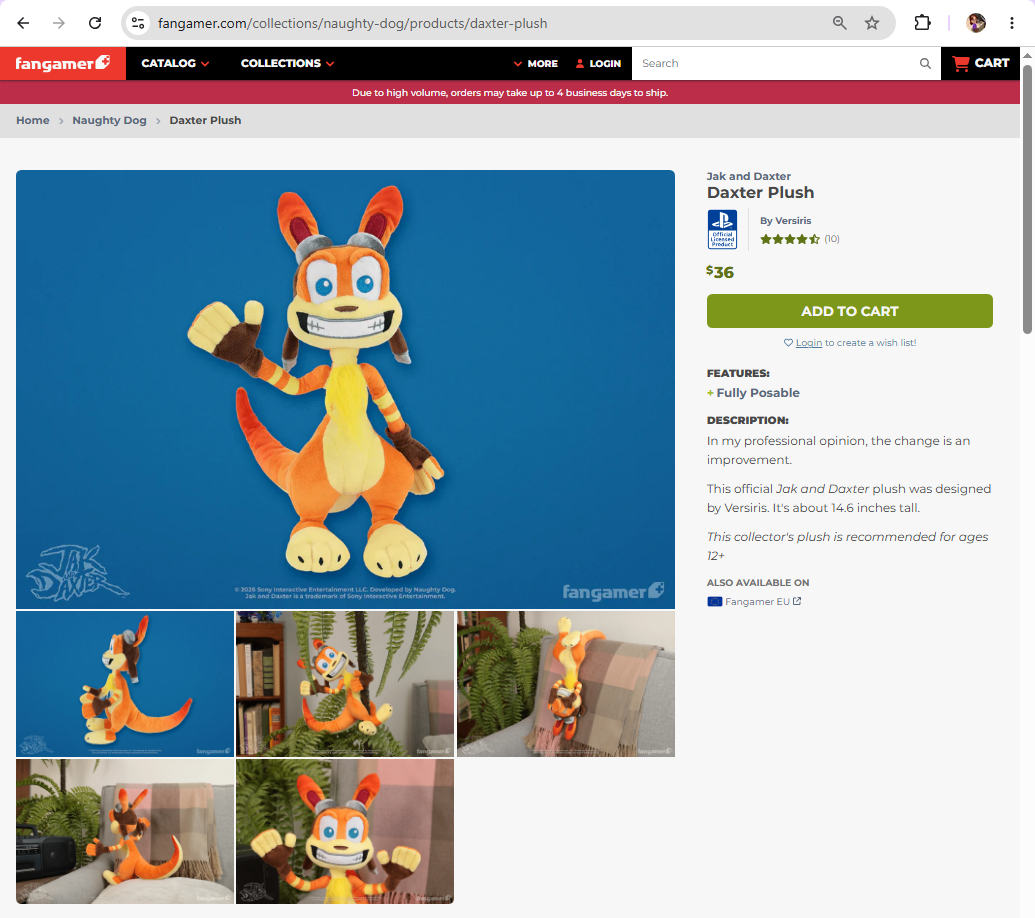Expand the Catalog dropdown menu

tap(175, 63)
